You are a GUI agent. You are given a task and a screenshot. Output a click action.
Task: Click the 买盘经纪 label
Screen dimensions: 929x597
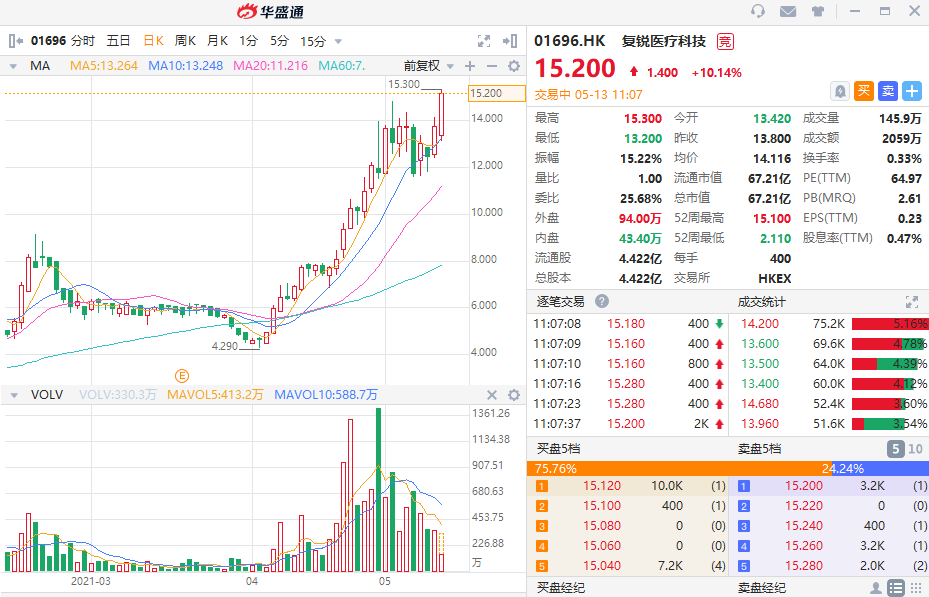point(560,588)
